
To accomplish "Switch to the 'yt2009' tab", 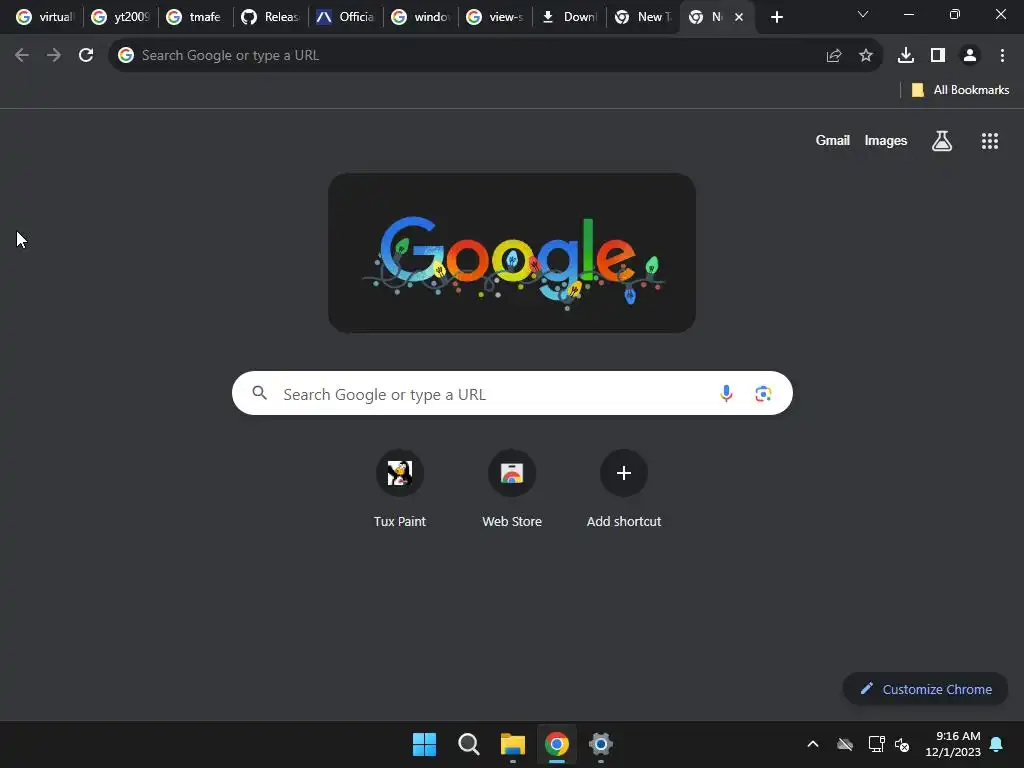I will point(121,18).
